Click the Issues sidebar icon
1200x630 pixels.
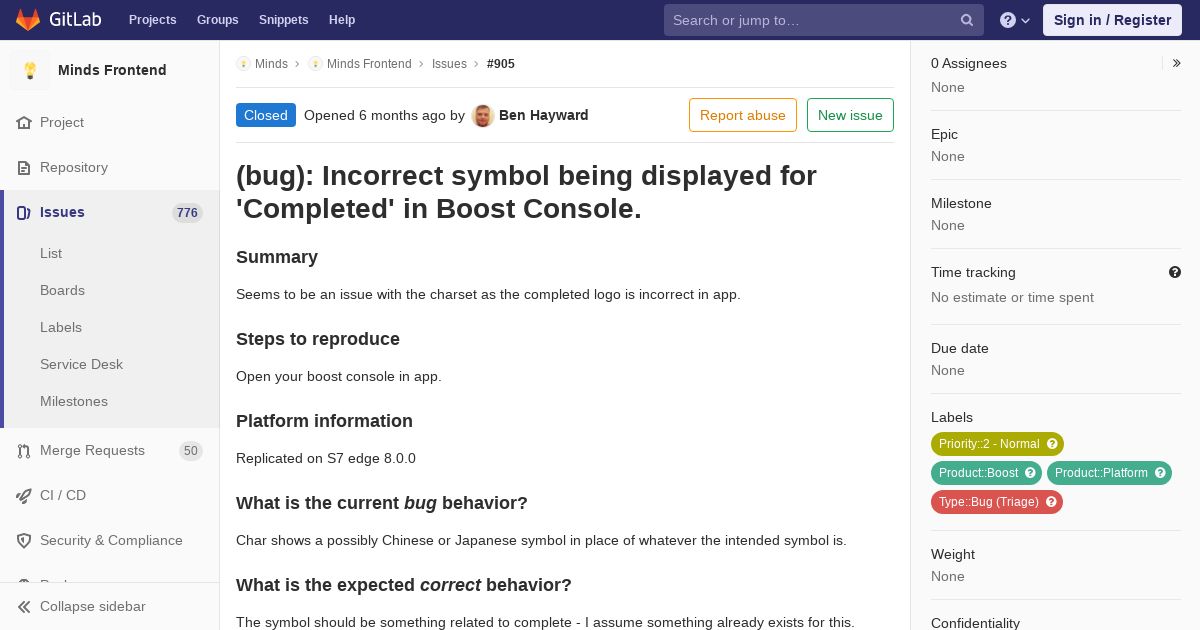coord(24,213)
